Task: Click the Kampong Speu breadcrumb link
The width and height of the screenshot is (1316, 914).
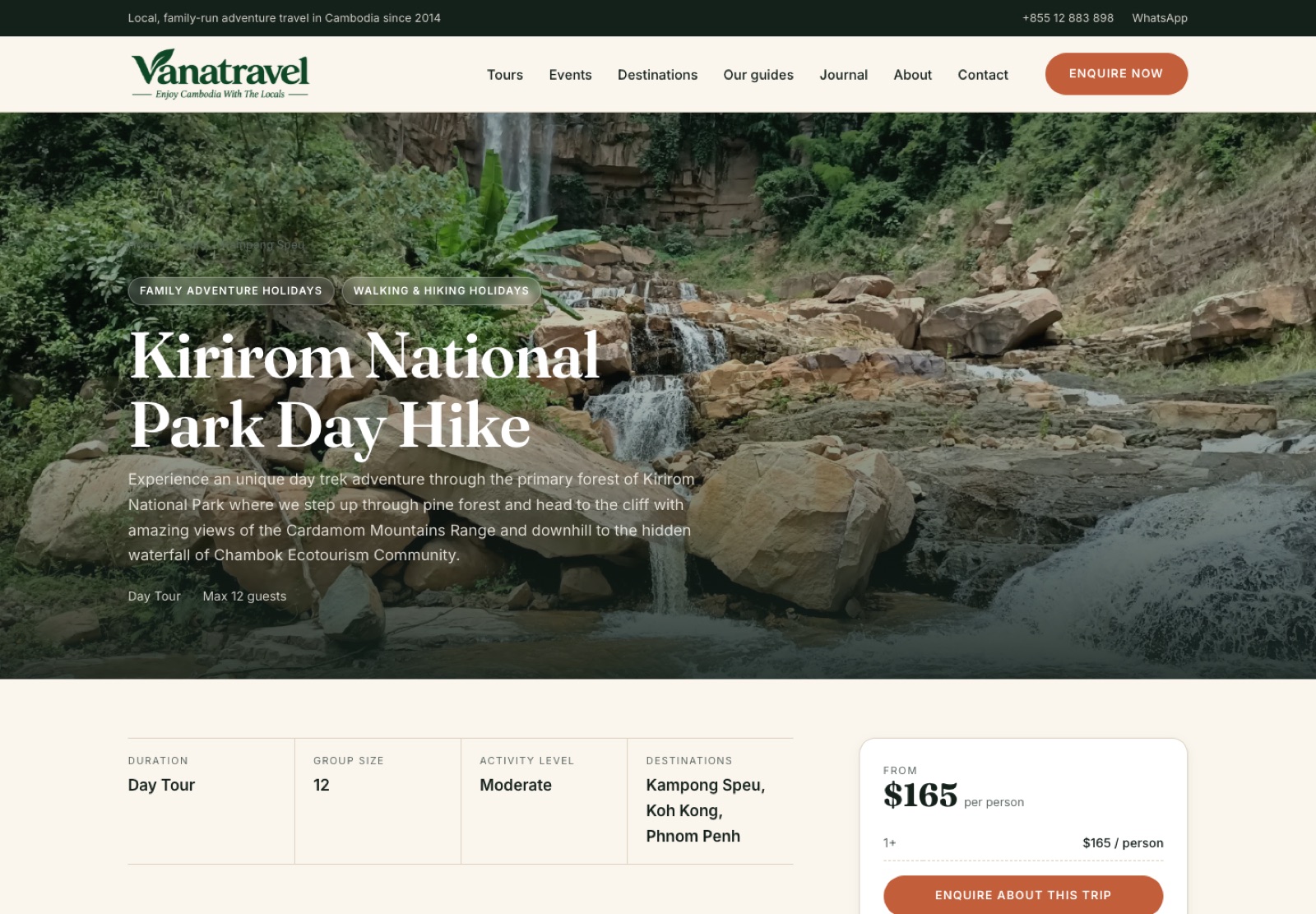Action: [x=265, y=245]
